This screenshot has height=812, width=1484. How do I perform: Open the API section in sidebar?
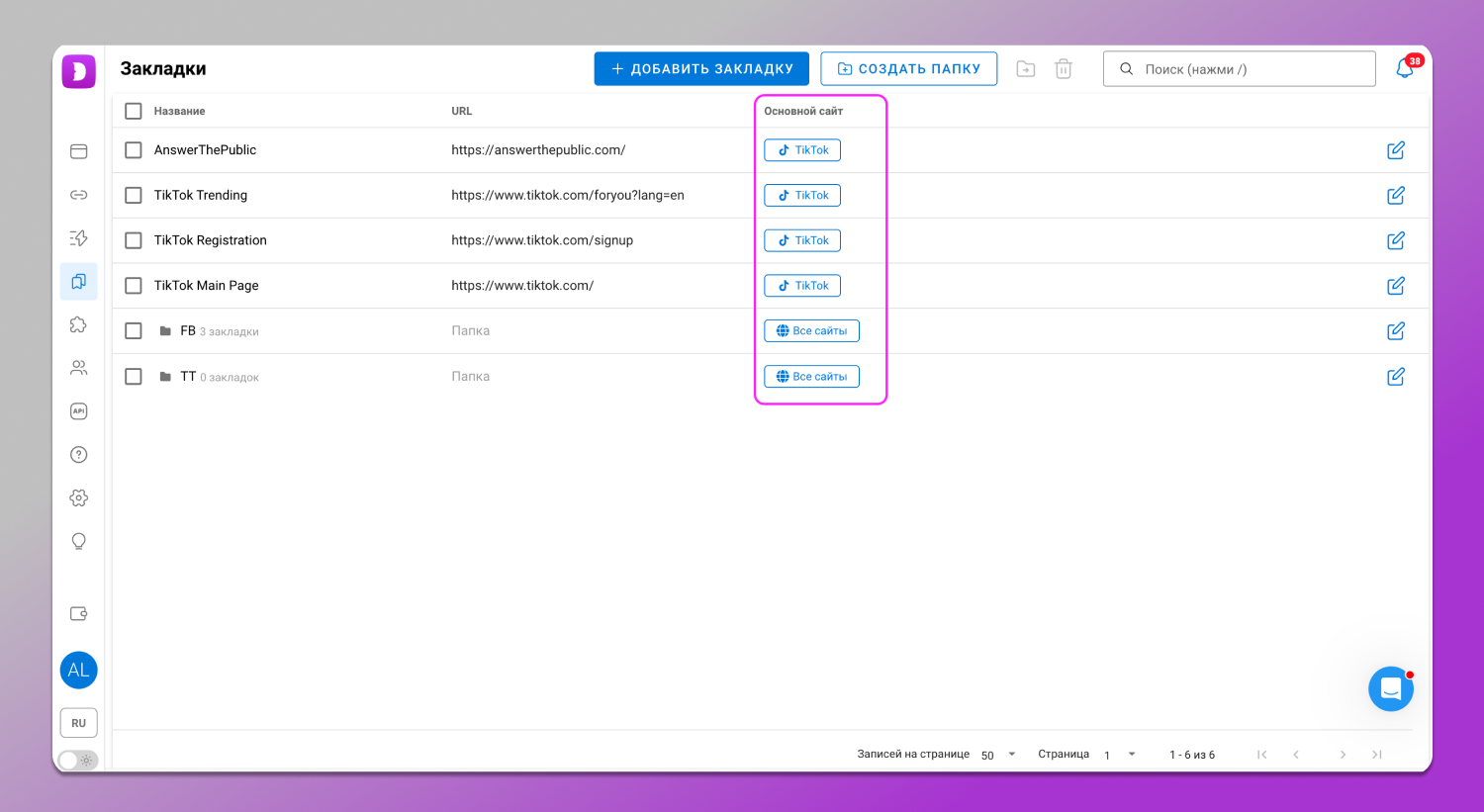tap(79, 411)
